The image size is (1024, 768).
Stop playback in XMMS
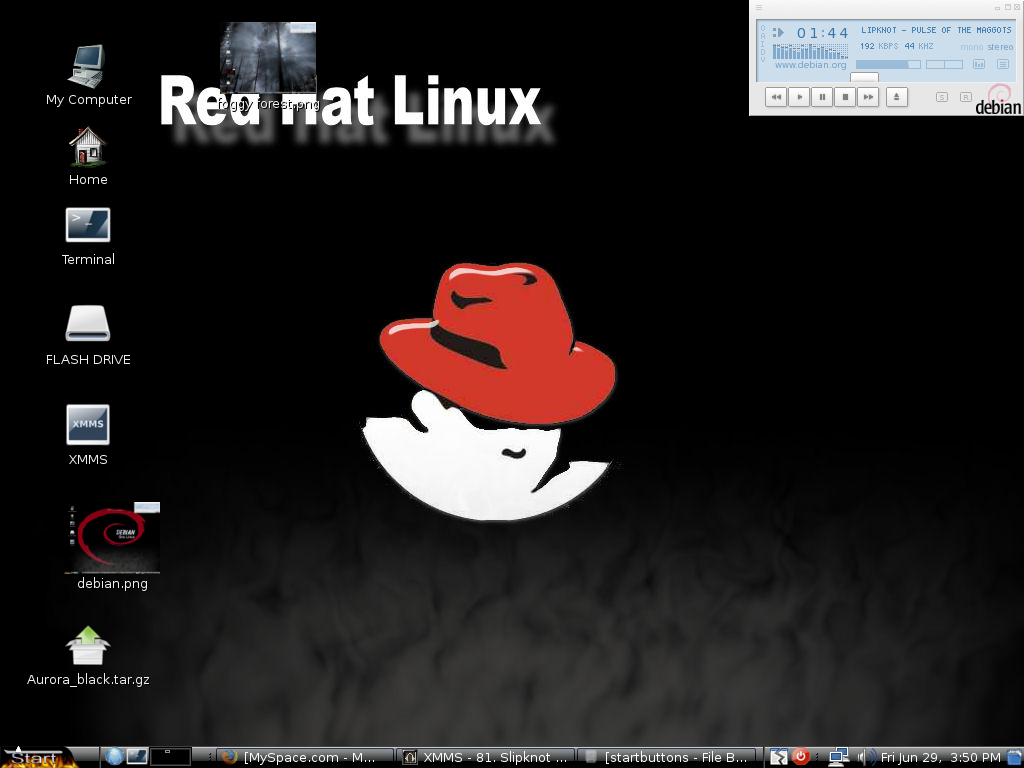pos(845,97)
